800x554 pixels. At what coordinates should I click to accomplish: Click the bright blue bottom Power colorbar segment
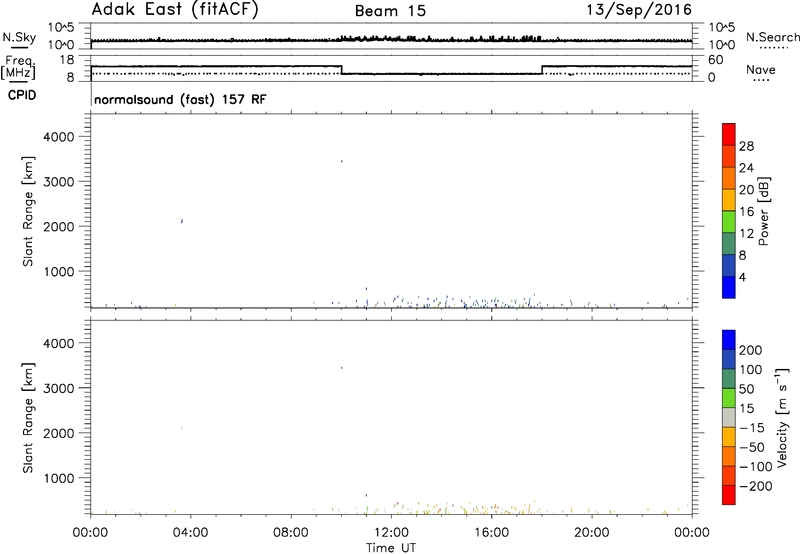[729, 287]
